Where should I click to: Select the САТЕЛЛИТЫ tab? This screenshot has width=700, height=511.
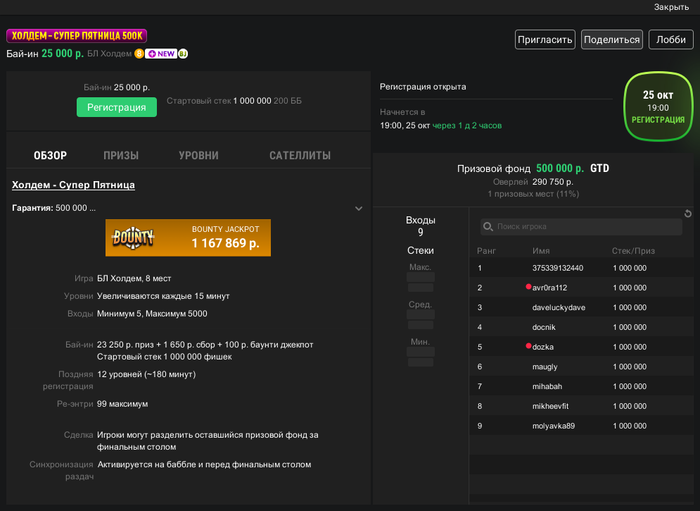click(300, 156)
